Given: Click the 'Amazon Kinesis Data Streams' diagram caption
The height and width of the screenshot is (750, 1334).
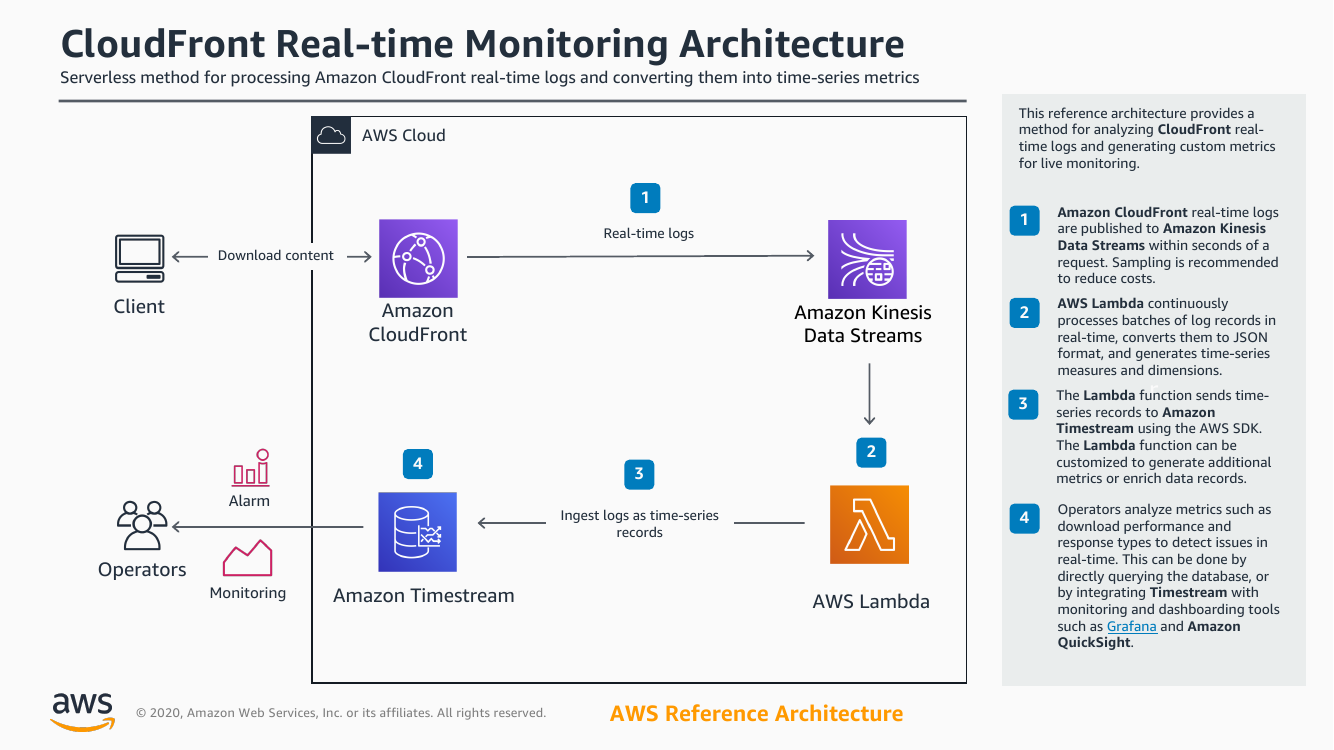Looking at the screenshot, I should [x=863, y=324].
